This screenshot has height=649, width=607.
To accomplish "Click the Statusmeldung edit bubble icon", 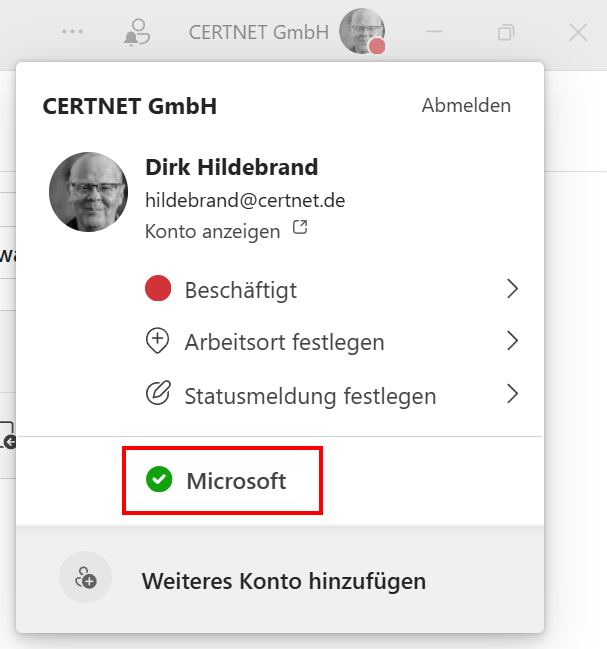I will (158, 395).
